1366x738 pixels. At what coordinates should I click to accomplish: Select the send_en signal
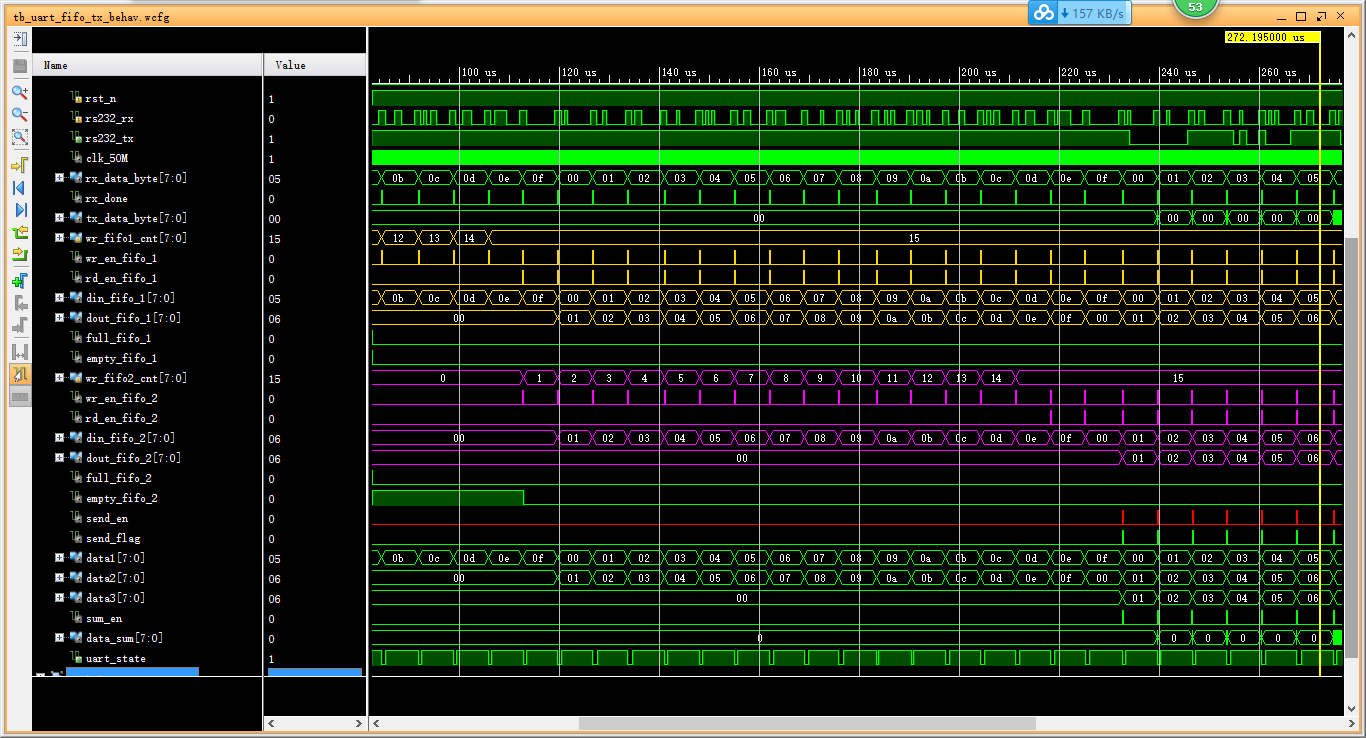pyautogui.click(x=106, y=519)
